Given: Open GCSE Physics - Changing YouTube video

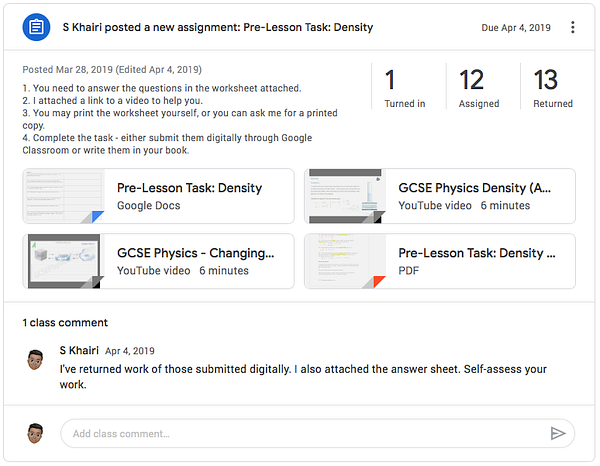Looking at the screenshot, I should click(x=158, y=261).
